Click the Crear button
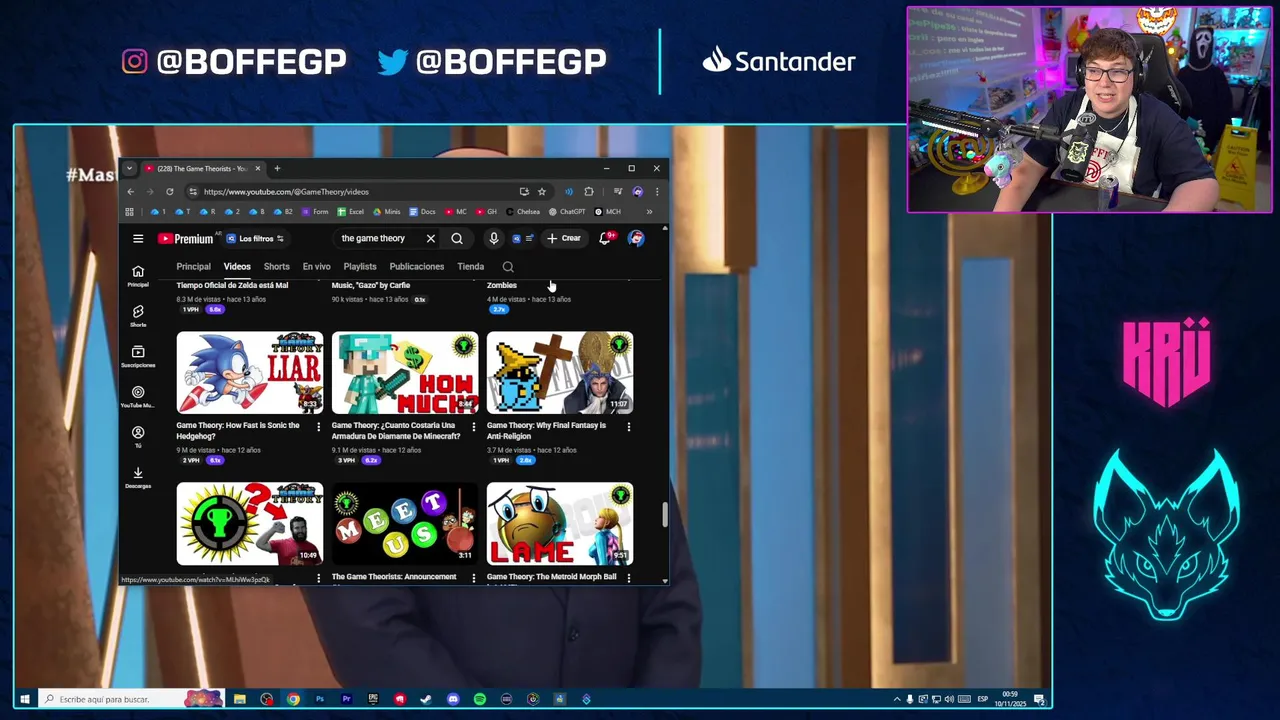 pyautogui.click(x=564, y=239)
